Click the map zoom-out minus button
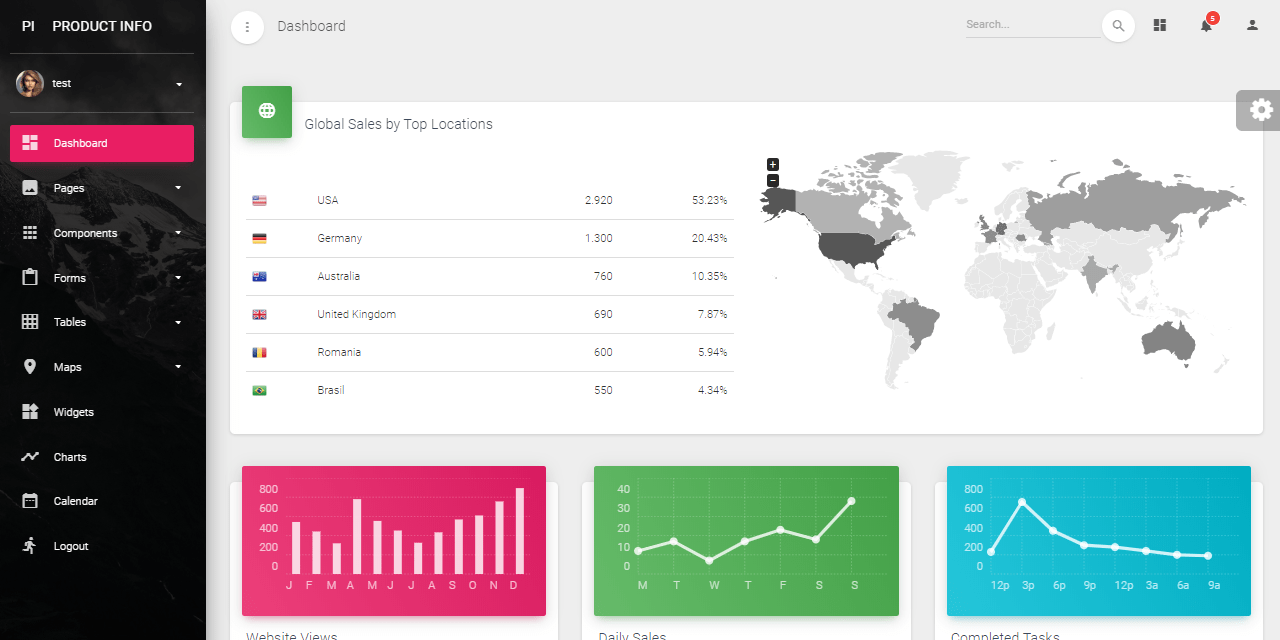 pyautogui.click(x=772, y=180)
